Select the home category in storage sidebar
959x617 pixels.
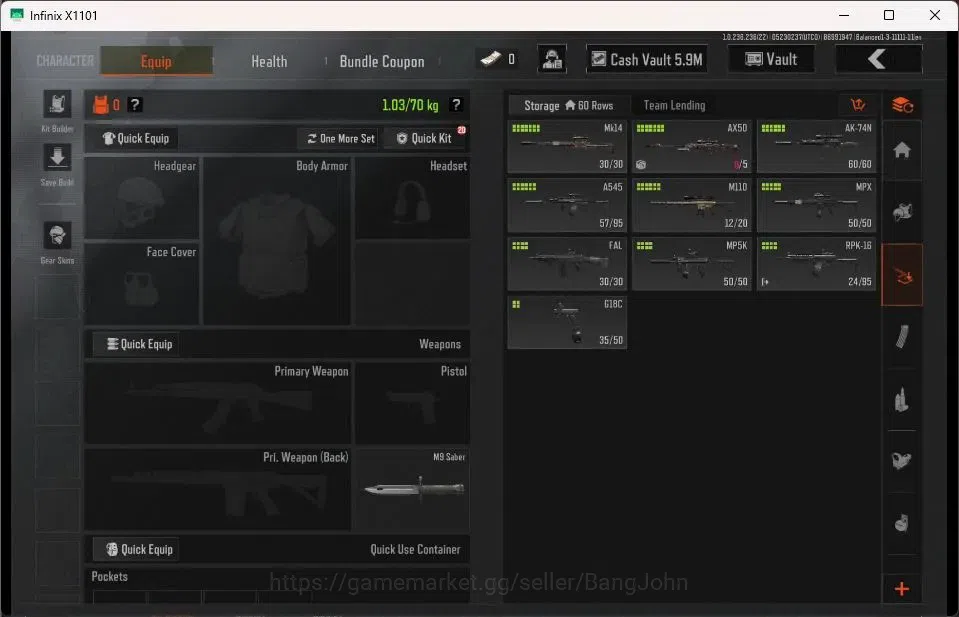[x=902, y=150]
